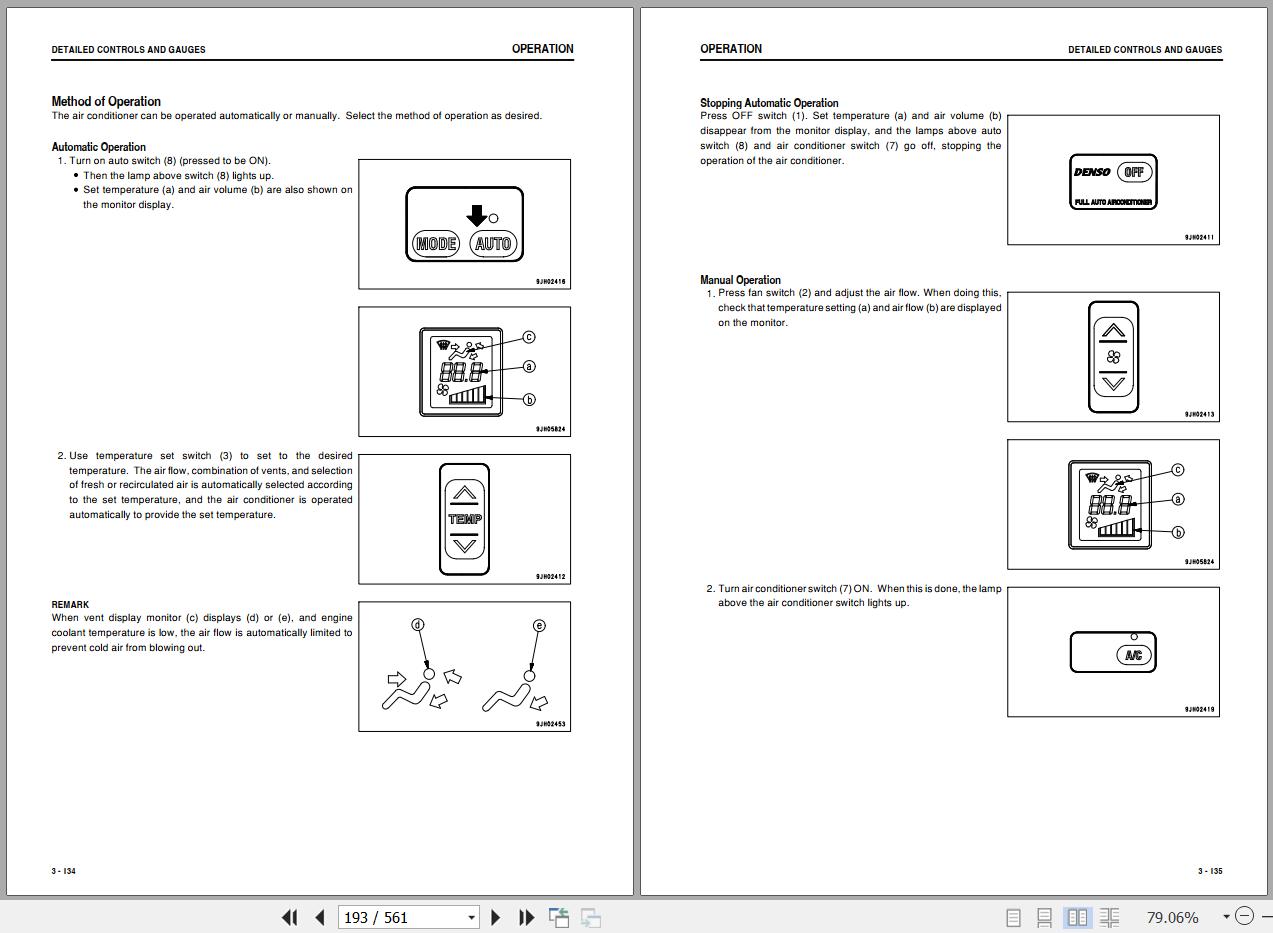1273x933 pixels.
Task: Click the right page 'DETAILED CONTROLS AND GAUGES' header
Action: [x=1145, y=49]
